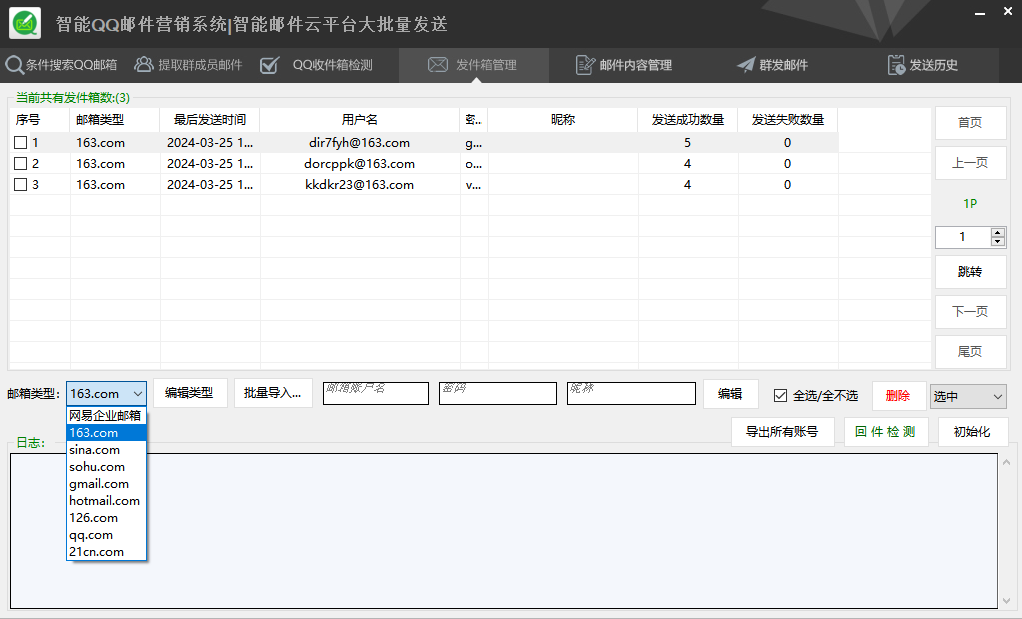Click the page number input showing 1
This screenshot has height=619, width=1022.
click(963, 237)
